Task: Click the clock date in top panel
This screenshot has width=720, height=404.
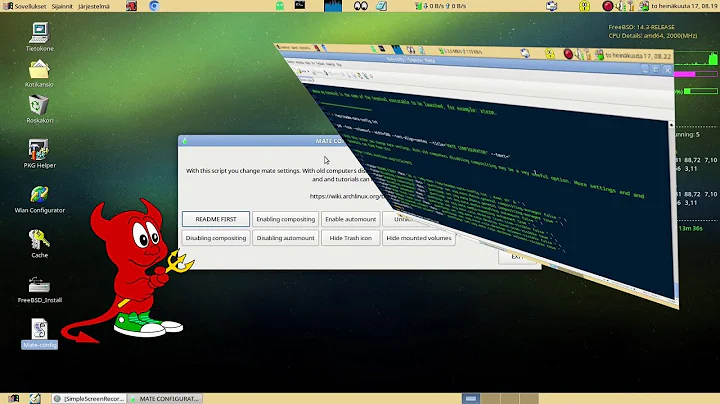Action: point(683,6)
